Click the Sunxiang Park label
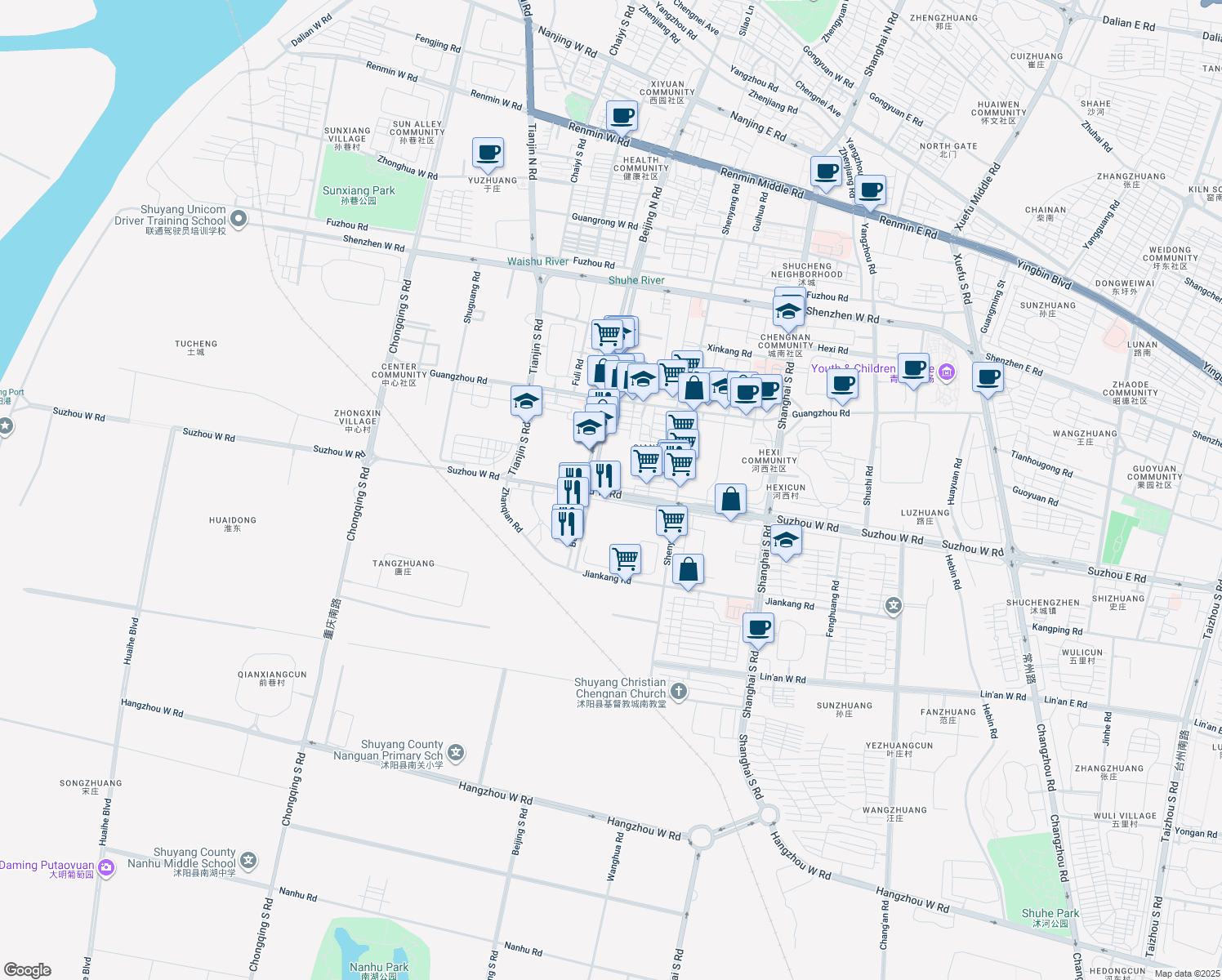Image resolution: width=1222 pixels, height=980 pixels. [358, 190]
